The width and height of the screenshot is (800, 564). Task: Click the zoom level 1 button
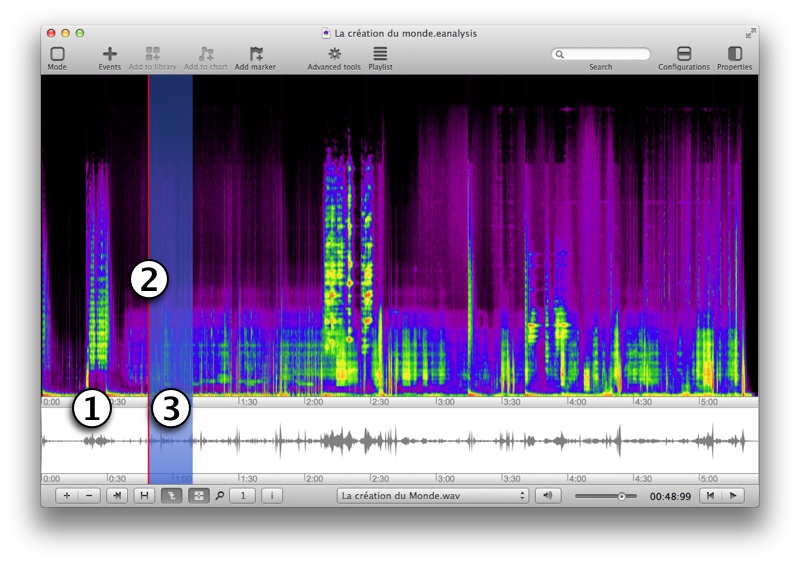click(243, 496)
